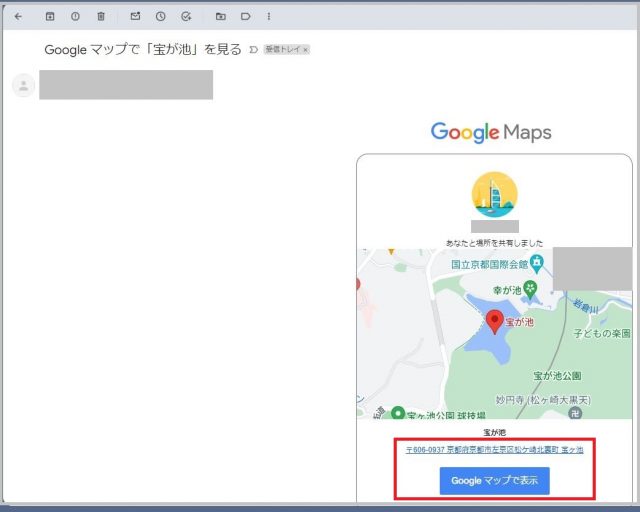Click the importance marker beside subject
This screenshot has width=640, height=512.
click(253, 50)
